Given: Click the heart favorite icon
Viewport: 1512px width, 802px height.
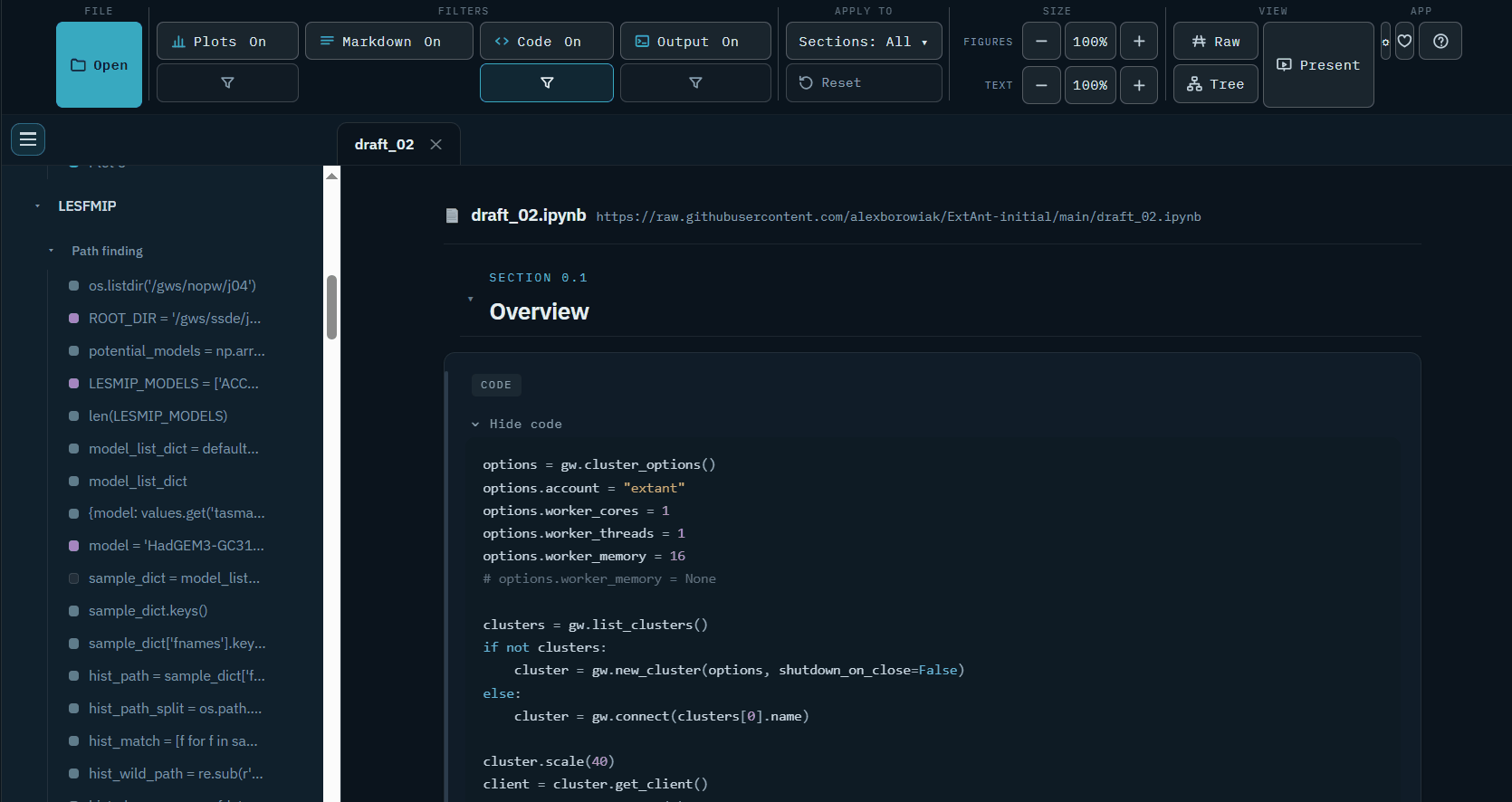Looking at the screenshot, I should pyautogui.click(x=1404, y=42).
